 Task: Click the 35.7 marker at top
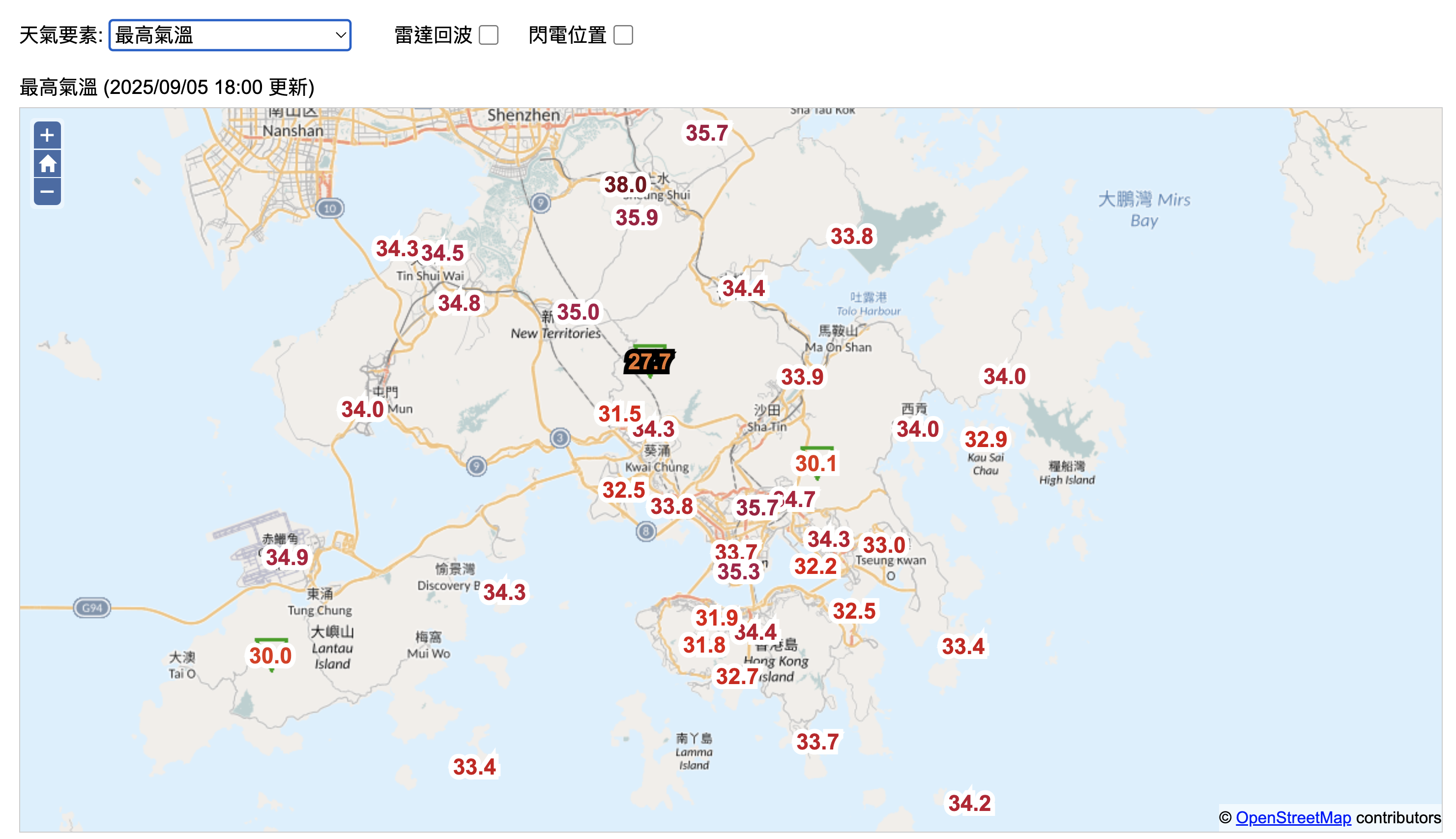[x=707, y=133]
